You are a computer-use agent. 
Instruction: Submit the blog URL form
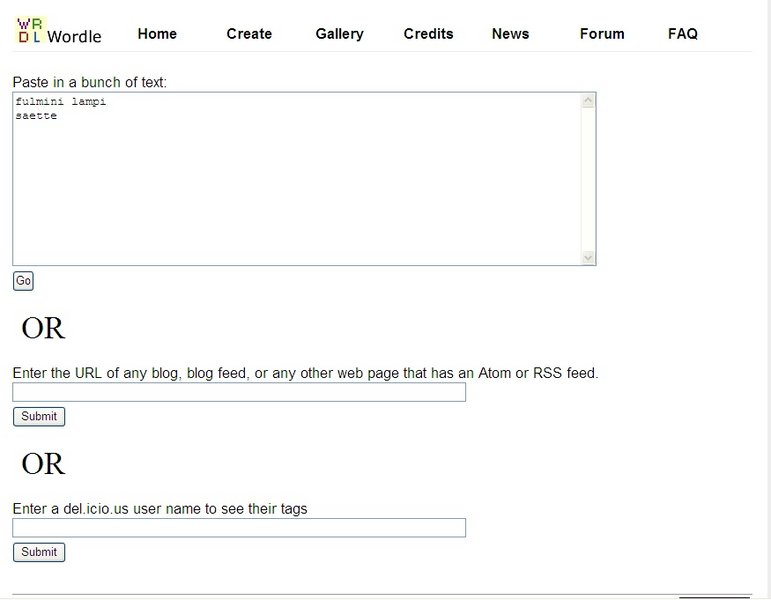coord(39,417)
